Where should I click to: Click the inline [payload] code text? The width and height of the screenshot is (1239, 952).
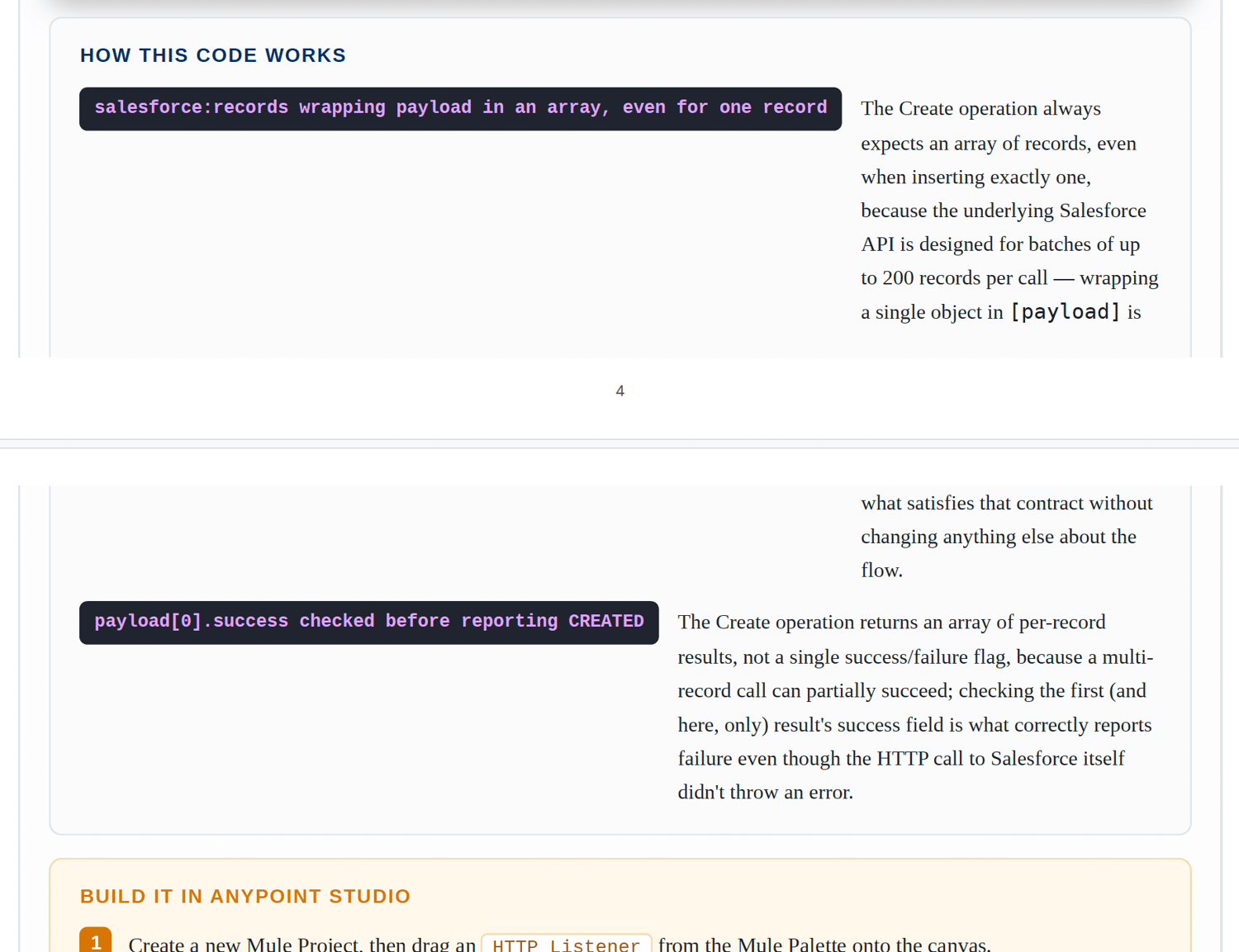tap(1066, 312)
